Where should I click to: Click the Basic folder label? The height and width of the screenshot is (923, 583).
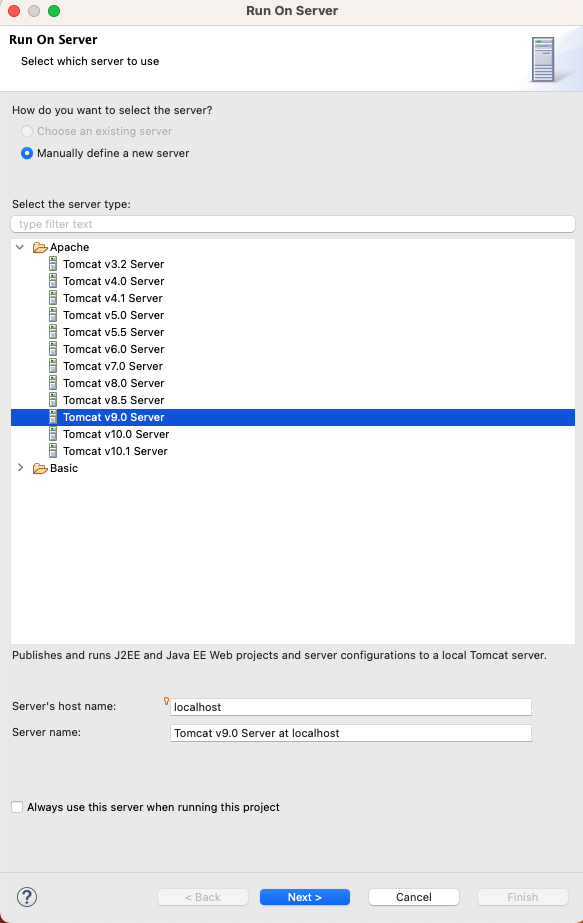coord(64,469)
